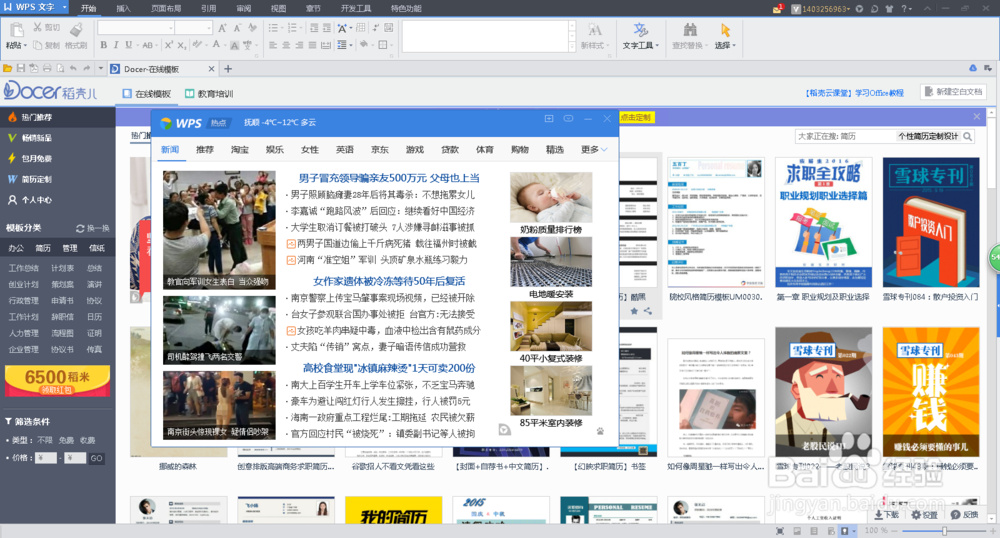Undo last action in quick toolbar

click(x=73, y=68)
